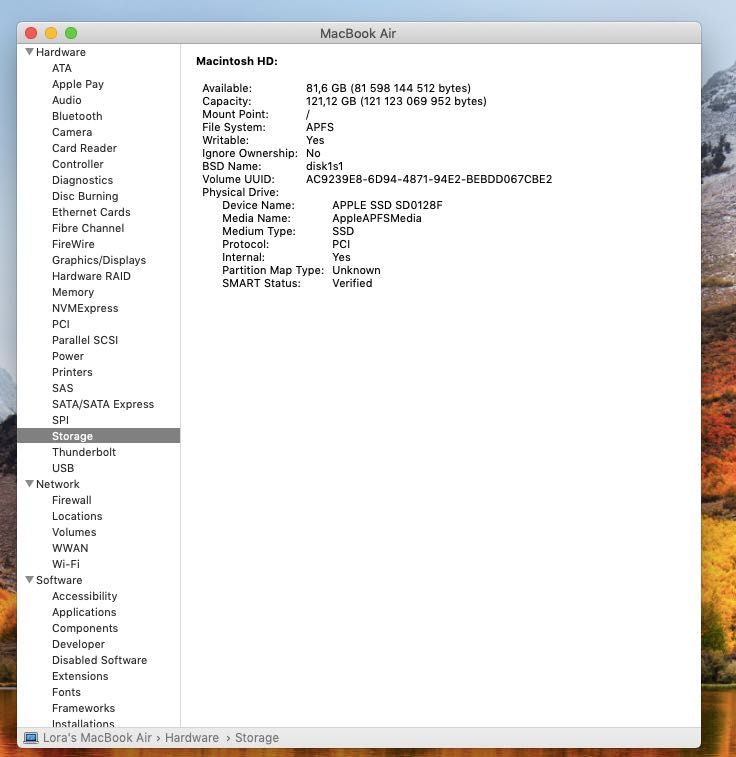Collapse the Software section triangle
The width and height of the screenshot is (736, 757).
pyautogui.click(x=29, y=580)
